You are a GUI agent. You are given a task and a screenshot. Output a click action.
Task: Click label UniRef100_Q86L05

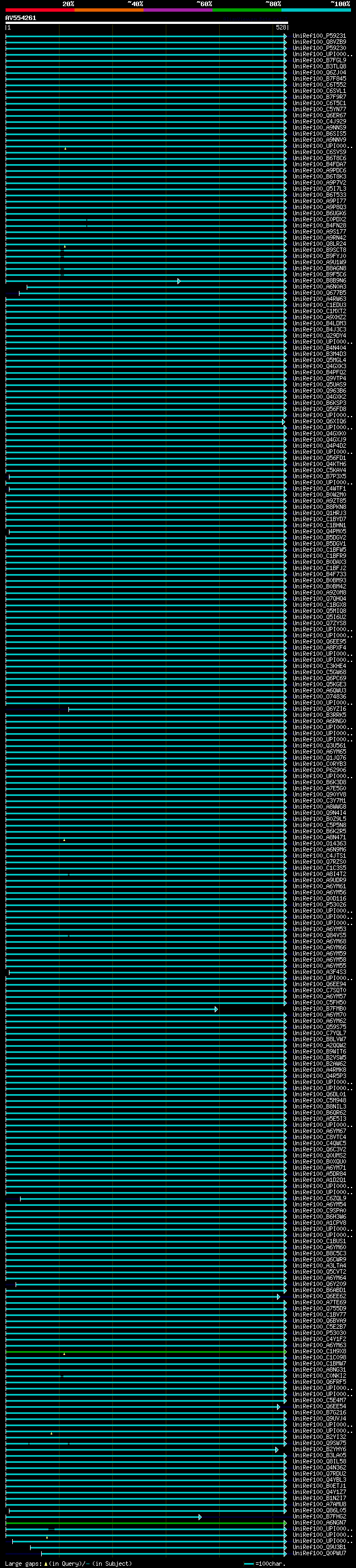(319, 1511)
